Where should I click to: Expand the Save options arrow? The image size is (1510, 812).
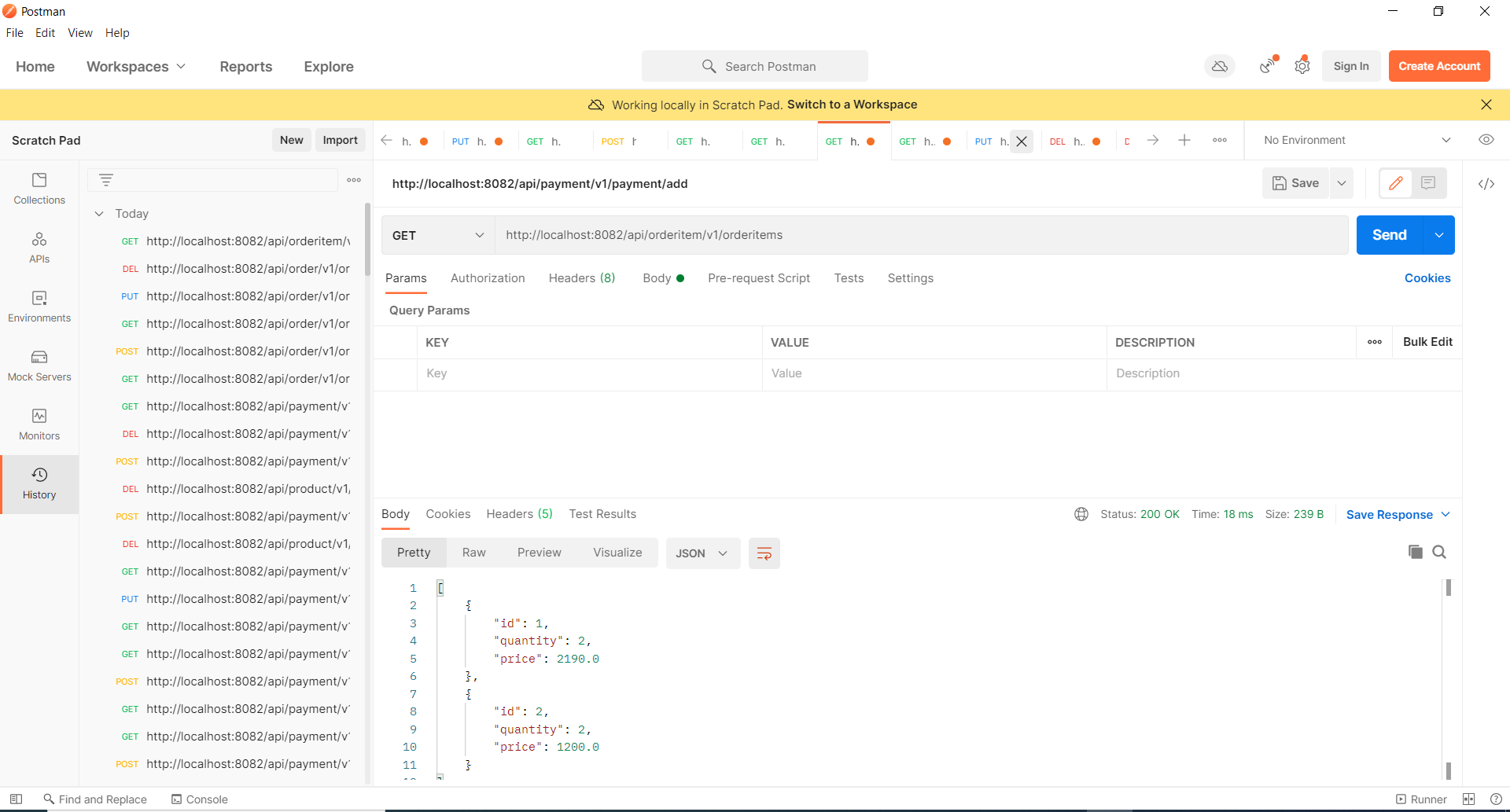click(x=1342, y=183)
